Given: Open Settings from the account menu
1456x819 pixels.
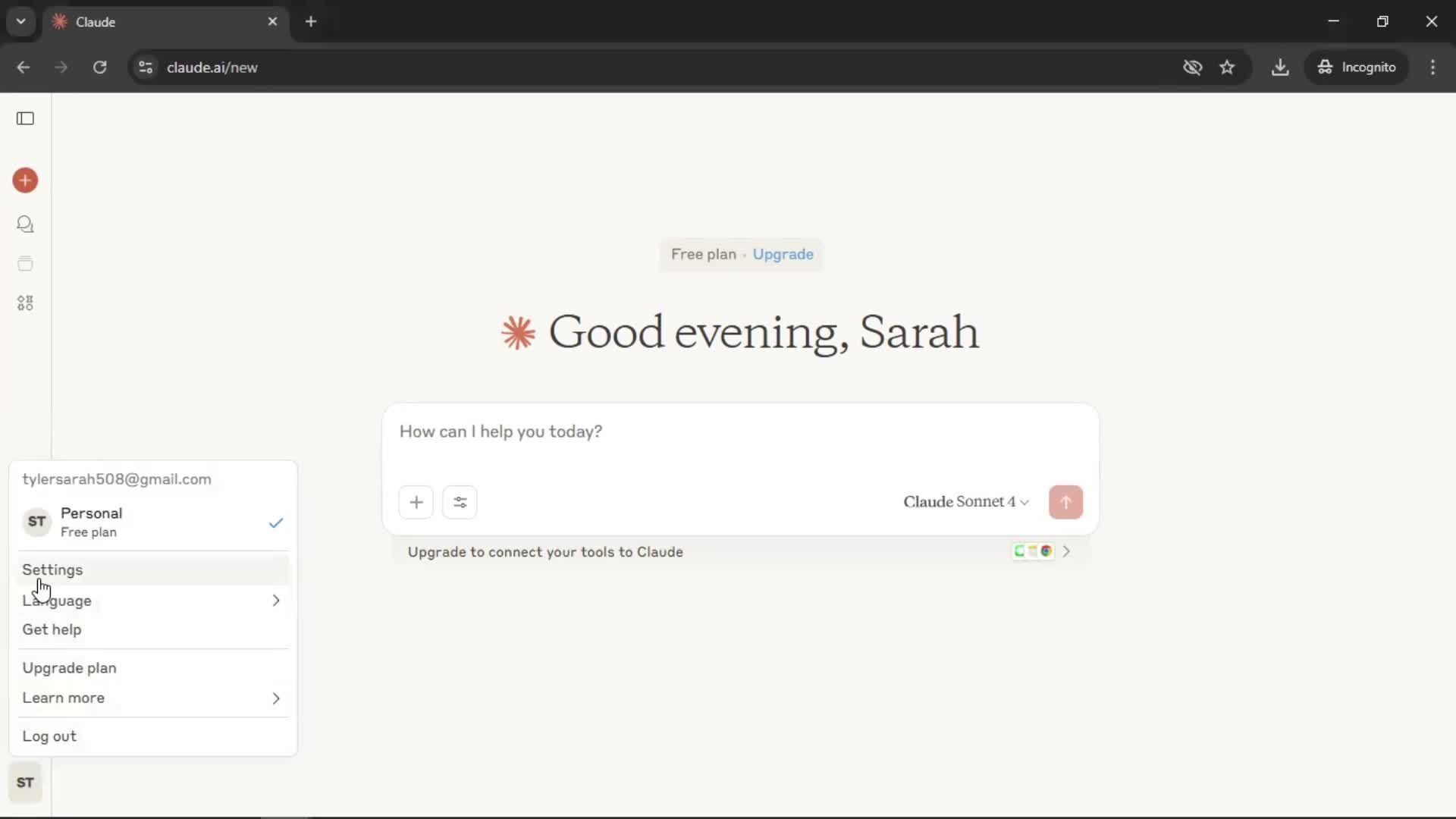Looking at the screenshot, I should coord(53,570).
